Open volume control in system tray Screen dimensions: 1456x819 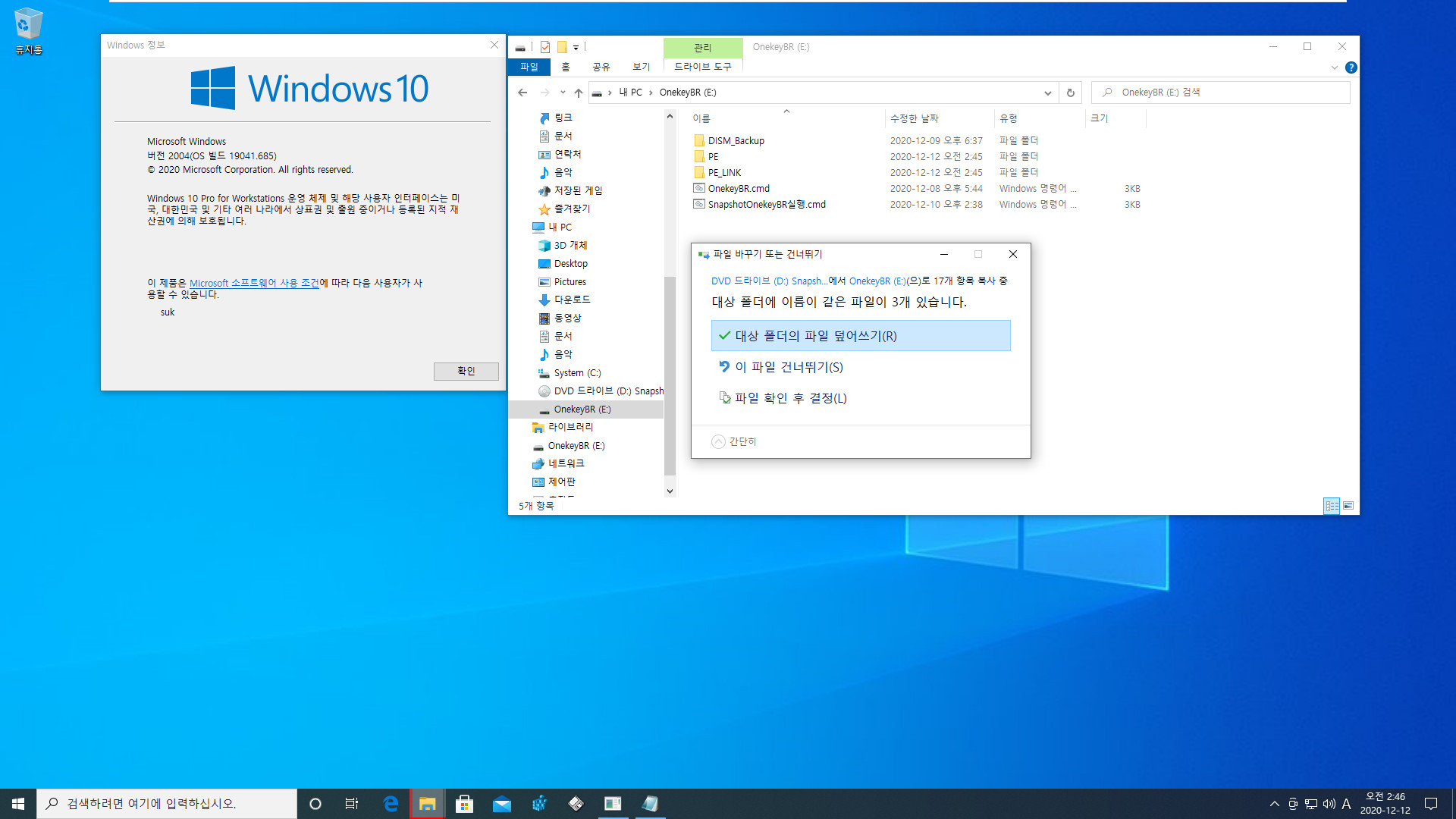click(x=1329, y=804)
